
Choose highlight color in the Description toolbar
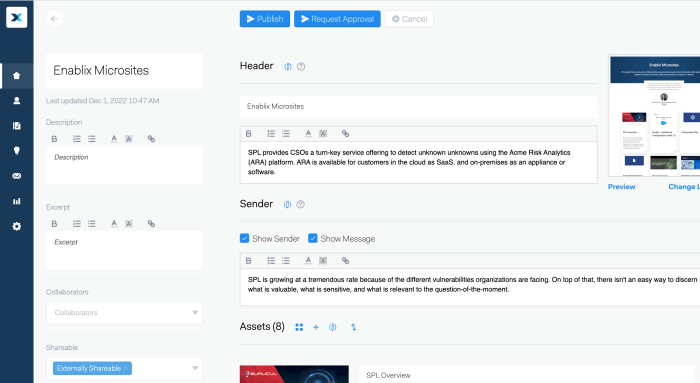(x=129, y=139)
